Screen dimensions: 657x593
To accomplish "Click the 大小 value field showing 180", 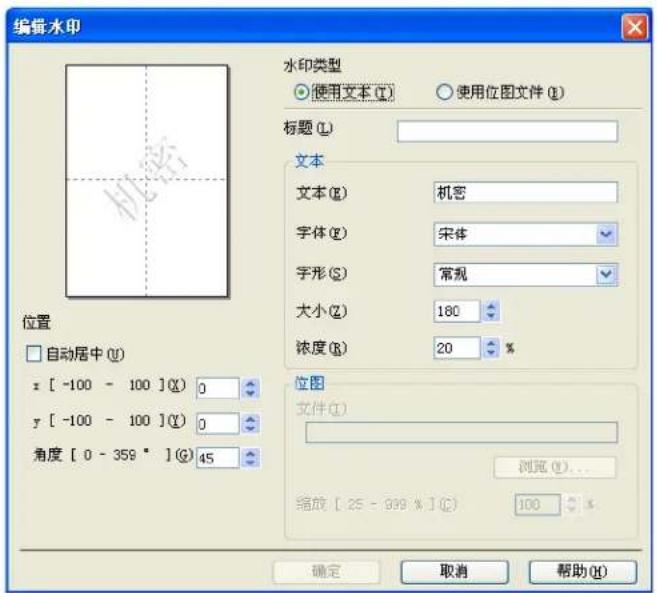I will 457,311.
